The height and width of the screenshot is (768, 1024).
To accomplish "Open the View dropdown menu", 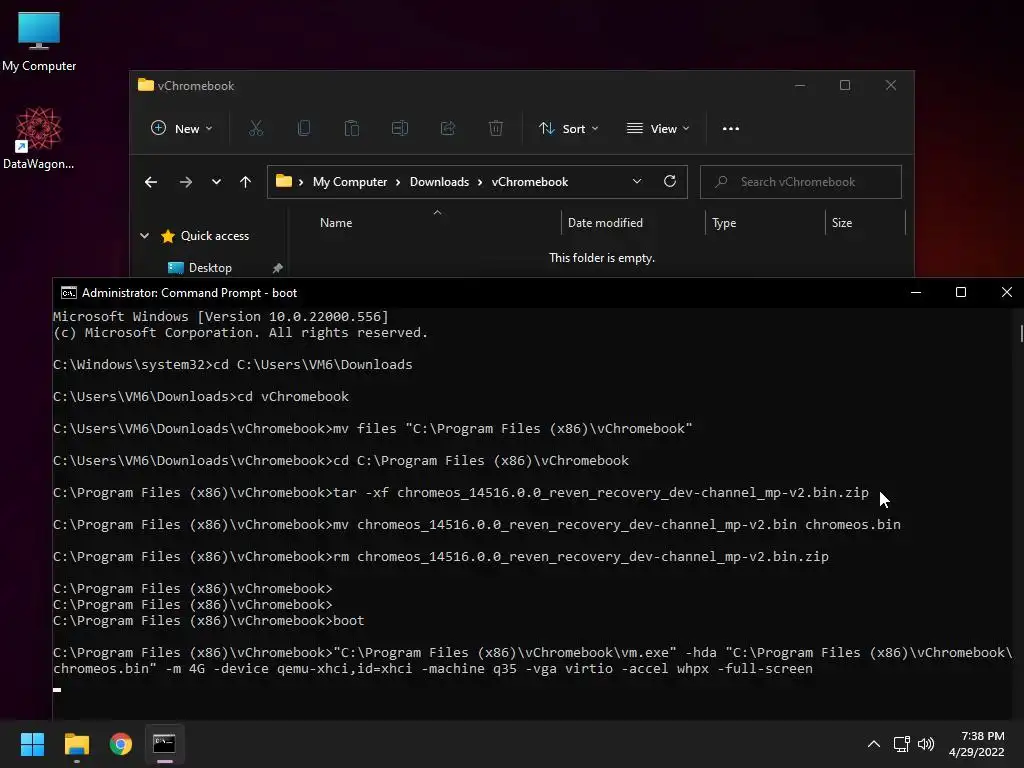I will [x=658, y=129].
